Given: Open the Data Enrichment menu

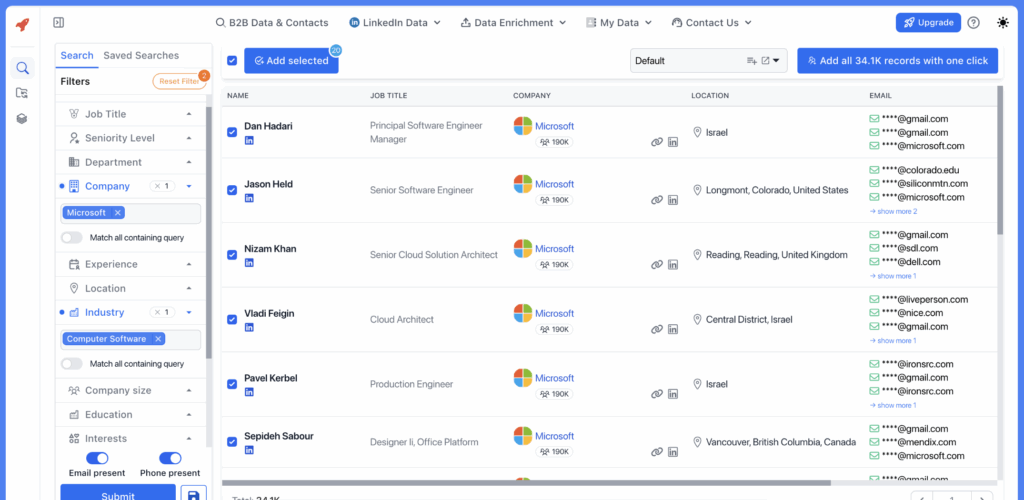Looking at the screenshot, I should tap(513, 22).
